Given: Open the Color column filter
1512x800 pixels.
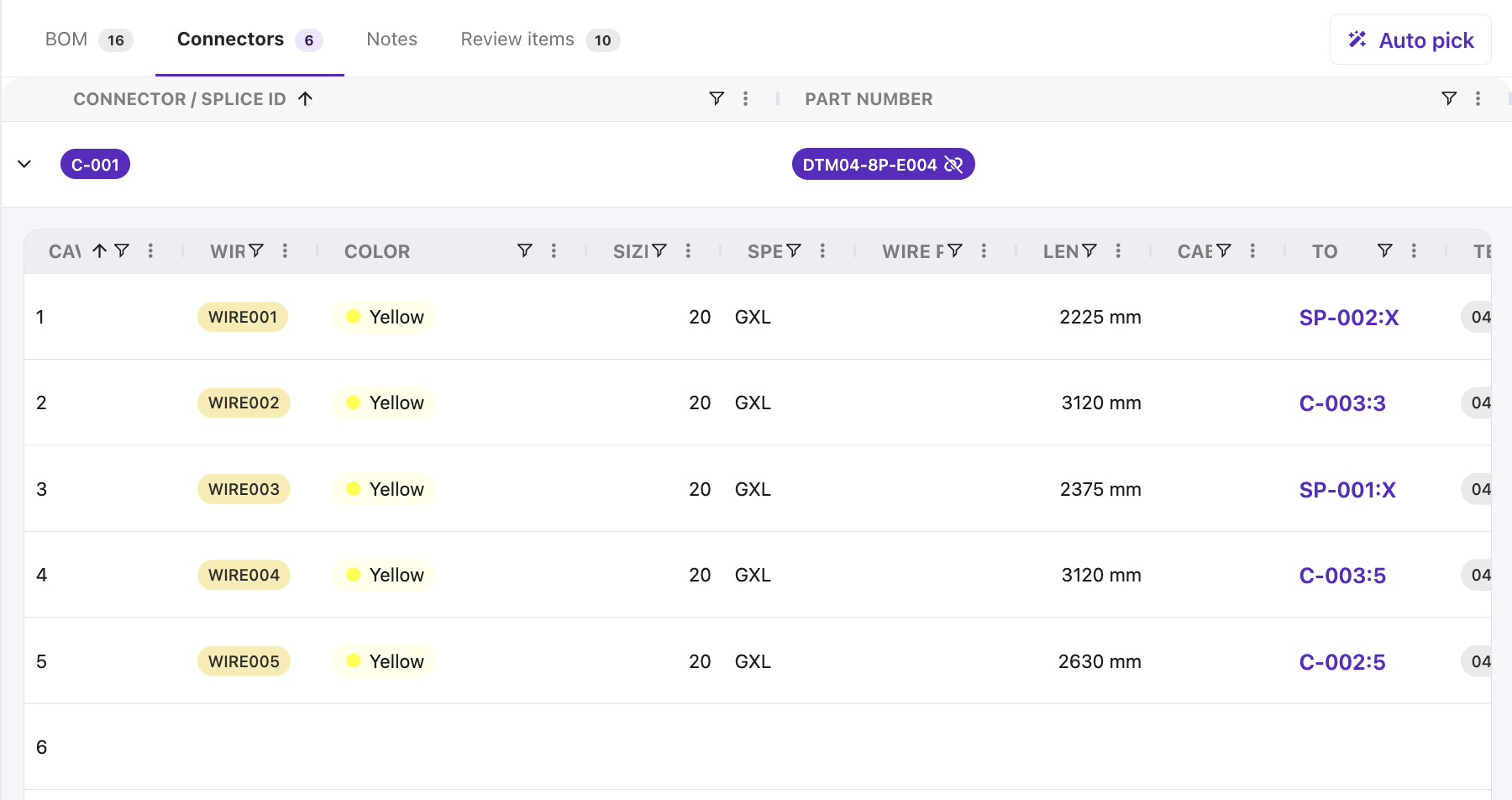Looking at the screenshot, I should coord(525,250).
